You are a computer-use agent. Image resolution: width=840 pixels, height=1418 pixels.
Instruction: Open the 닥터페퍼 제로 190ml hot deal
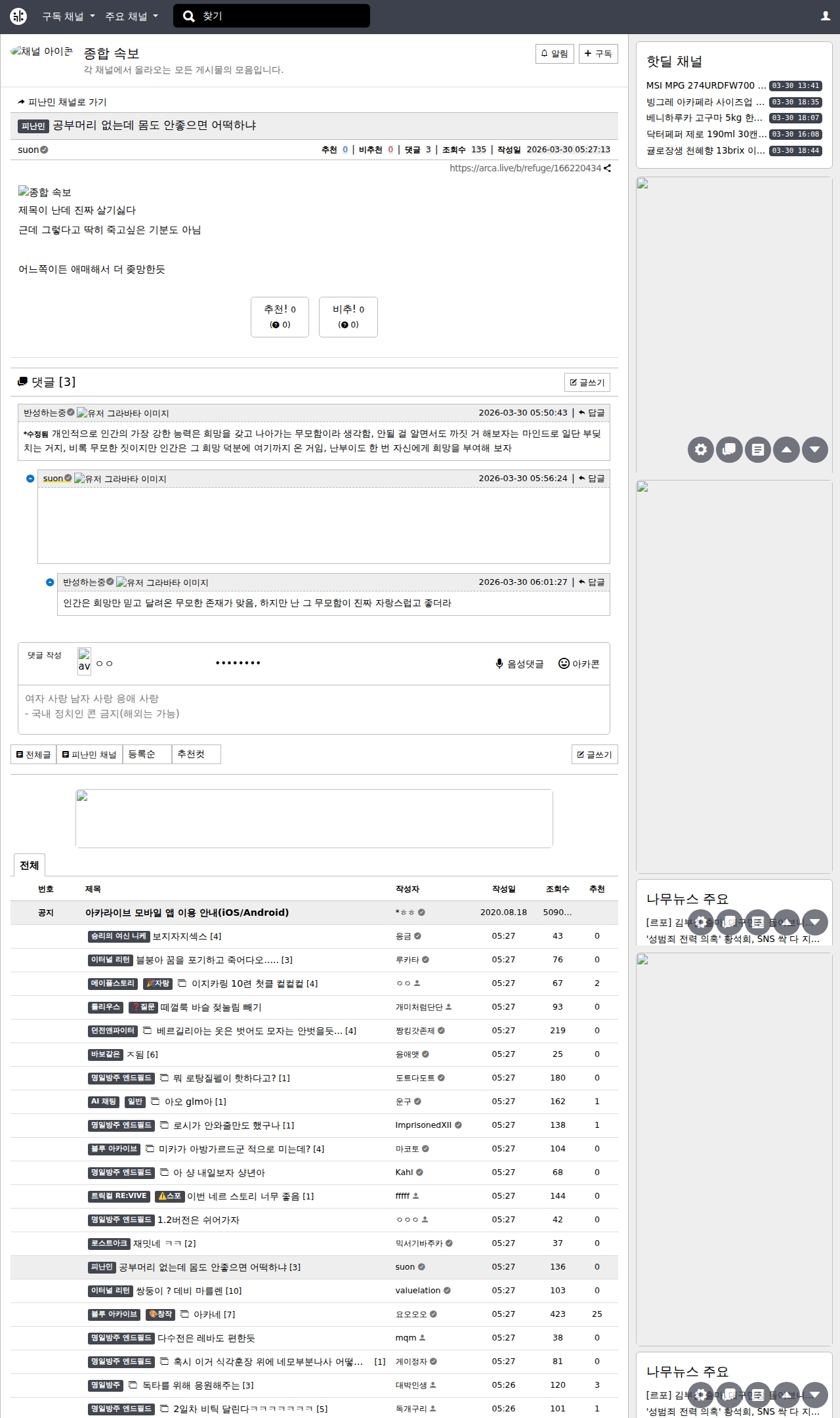pyautogui.click(x=706, y=134)
